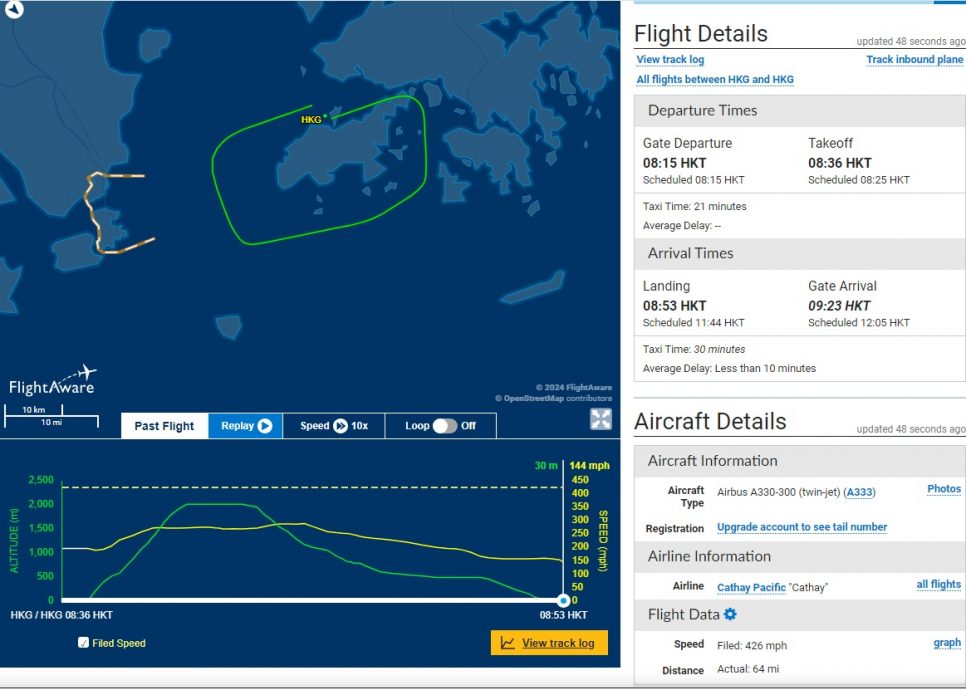Viewport: 966px width, 690px height.
Task: Click the Replay play icon
Action: [265, 426]
